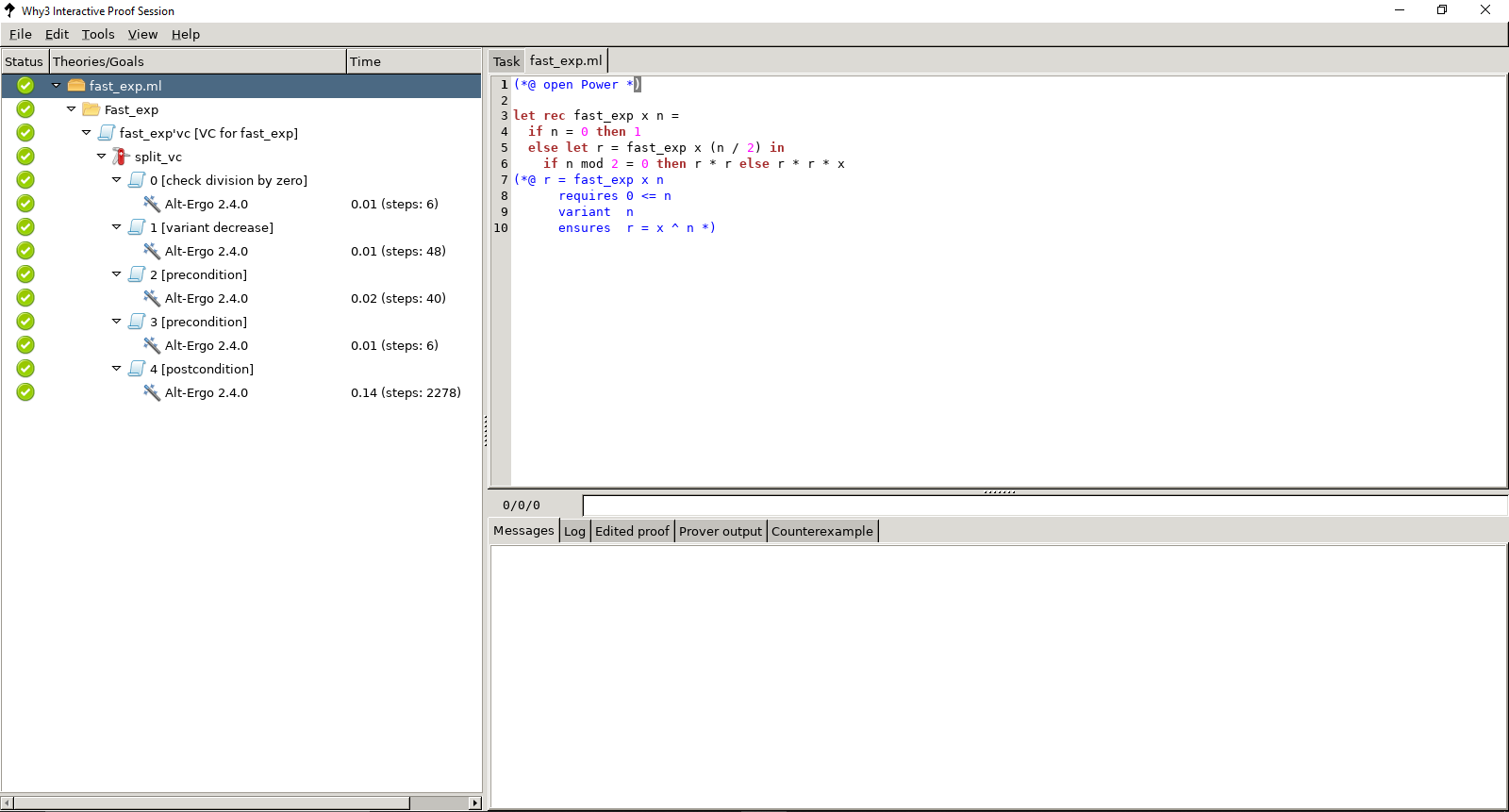Switch to the Task tab
The width and height of the screenshot is (1509, 812).
pyautogui.click(x=506, y=61)
